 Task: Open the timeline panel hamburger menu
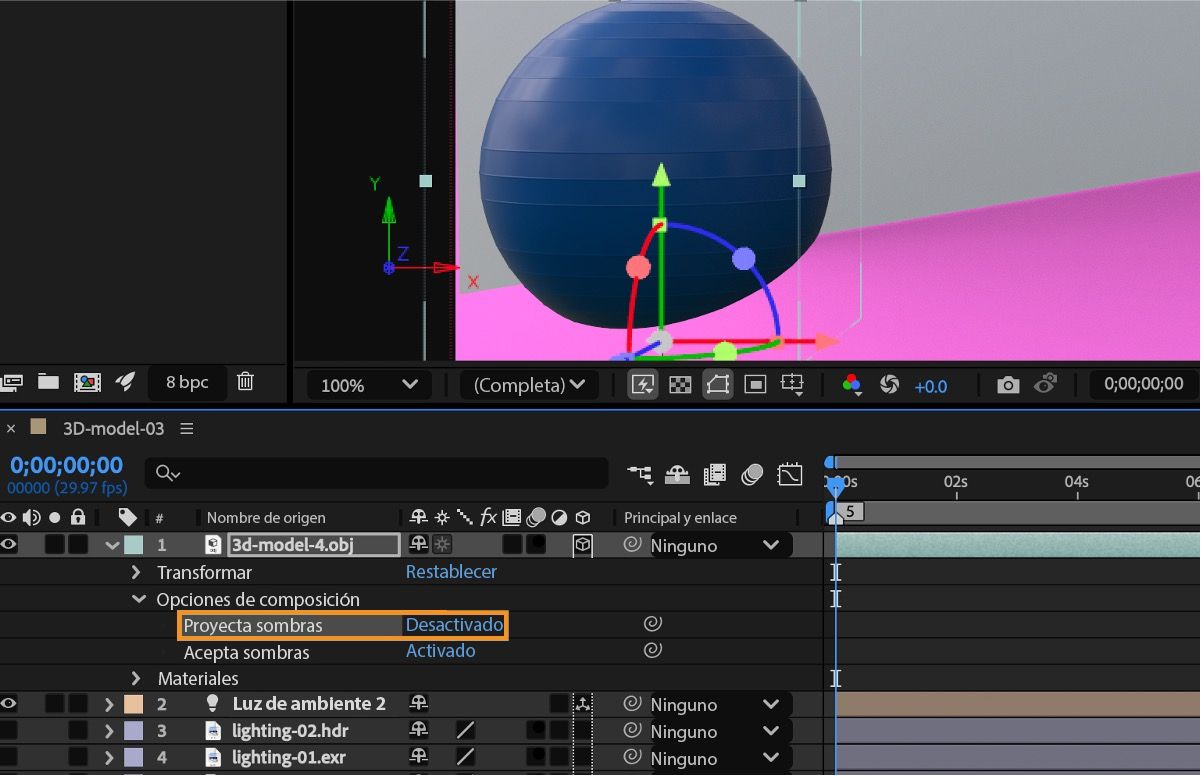(x=186, y=426)
